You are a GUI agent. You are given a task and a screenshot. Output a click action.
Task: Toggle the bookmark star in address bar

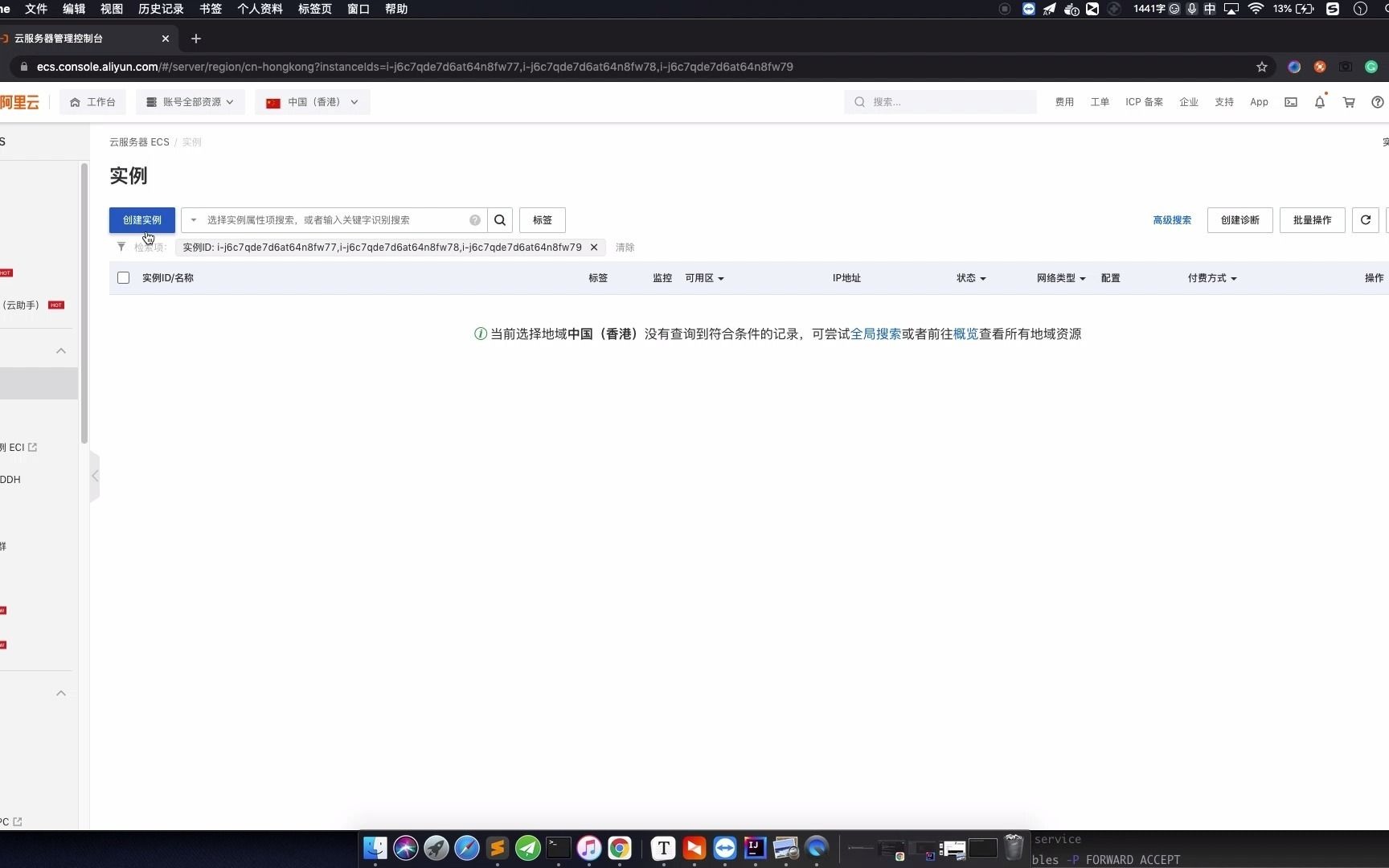(1261, 67)
